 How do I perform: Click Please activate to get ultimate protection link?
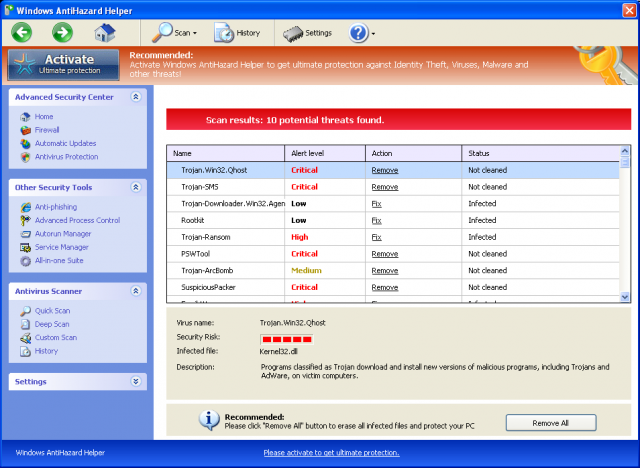point(331,452)
